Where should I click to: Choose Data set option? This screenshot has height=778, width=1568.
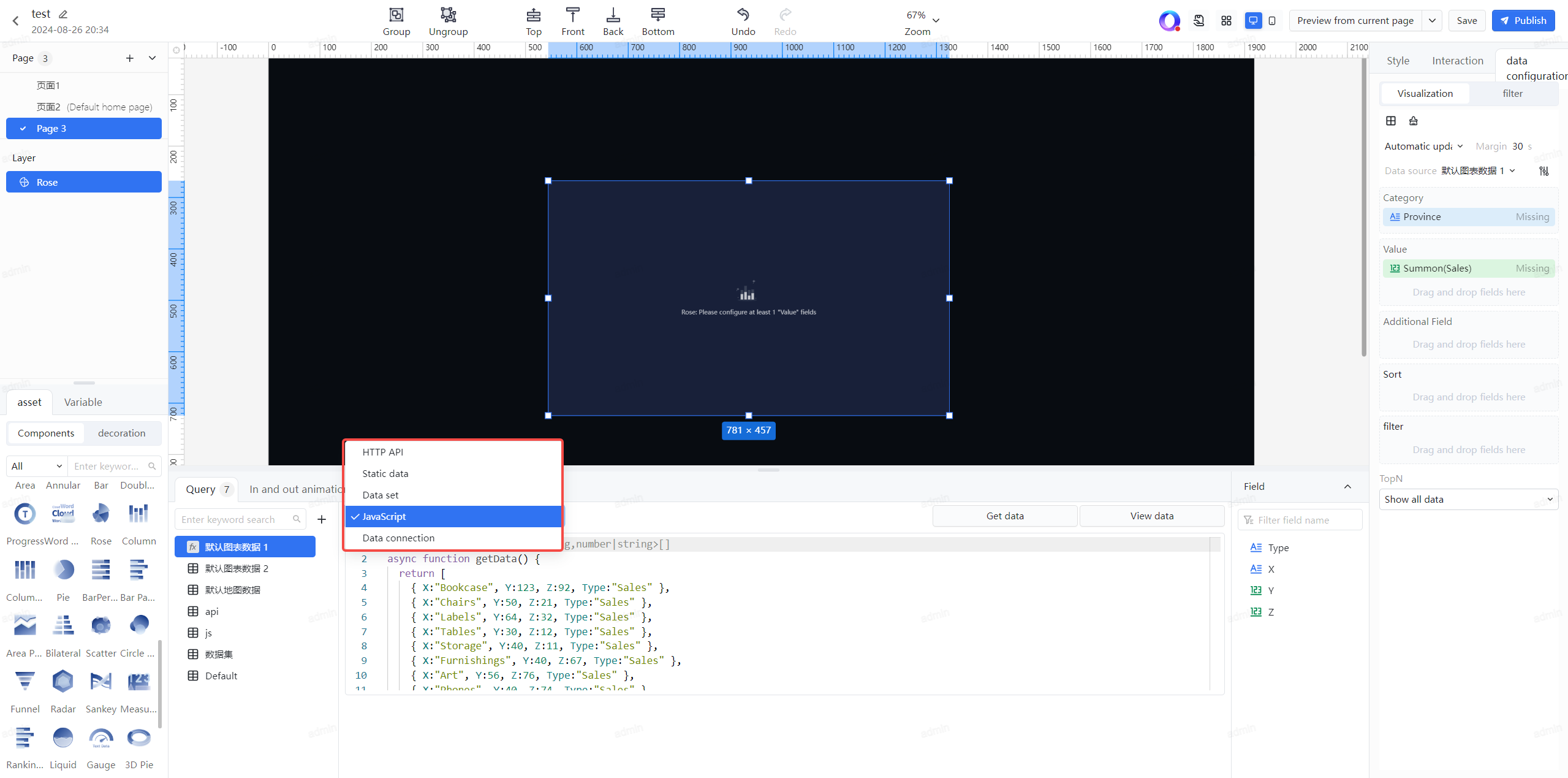pyautogui.click(x=453, y=495)
